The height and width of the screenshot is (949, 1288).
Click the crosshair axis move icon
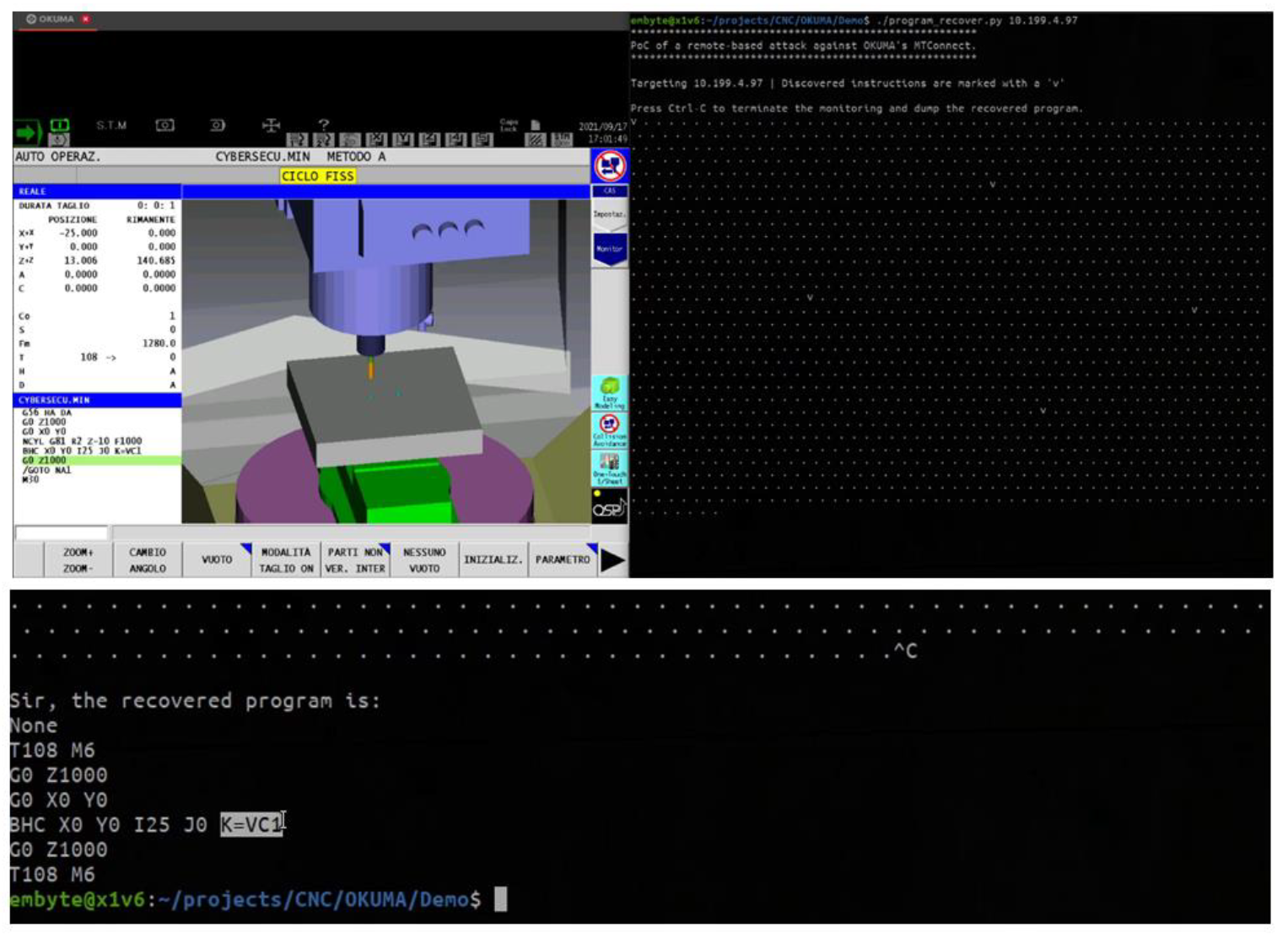click(x=271, y=125)
